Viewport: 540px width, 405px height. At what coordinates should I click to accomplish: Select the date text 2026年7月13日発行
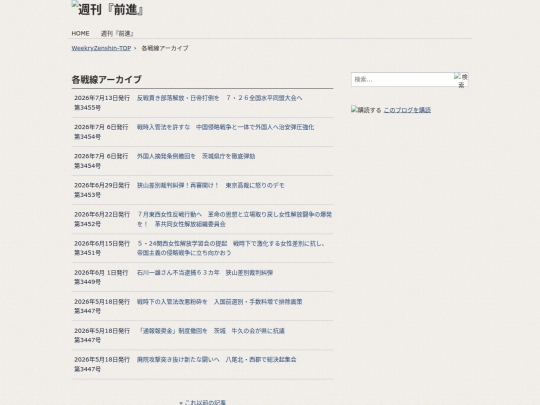pyautogui.click(x=102, y=98)
